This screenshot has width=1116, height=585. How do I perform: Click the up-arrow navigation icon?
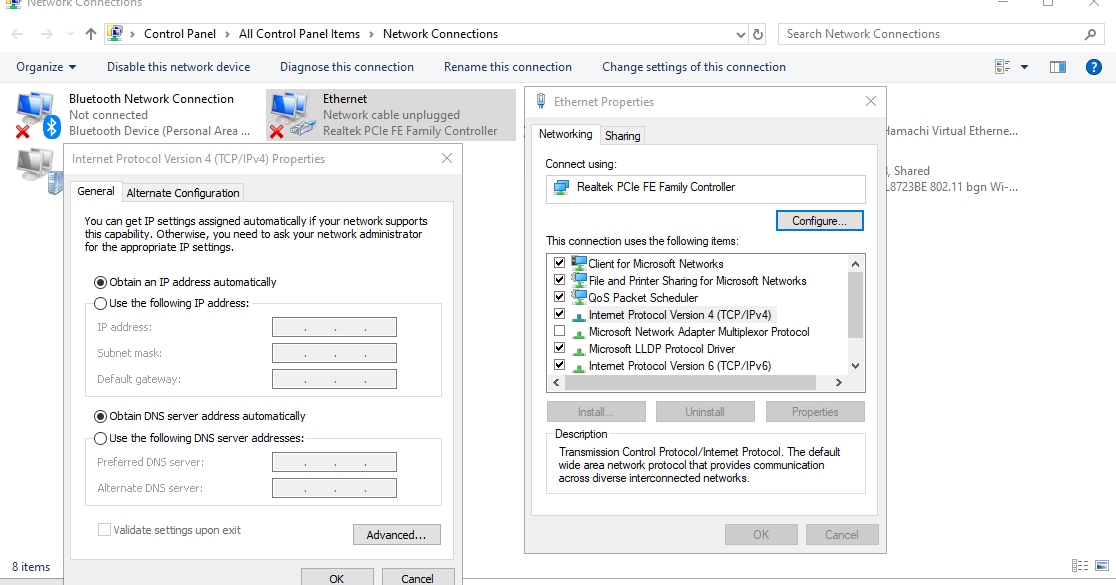pyautogui.click(x=89, y=33)
